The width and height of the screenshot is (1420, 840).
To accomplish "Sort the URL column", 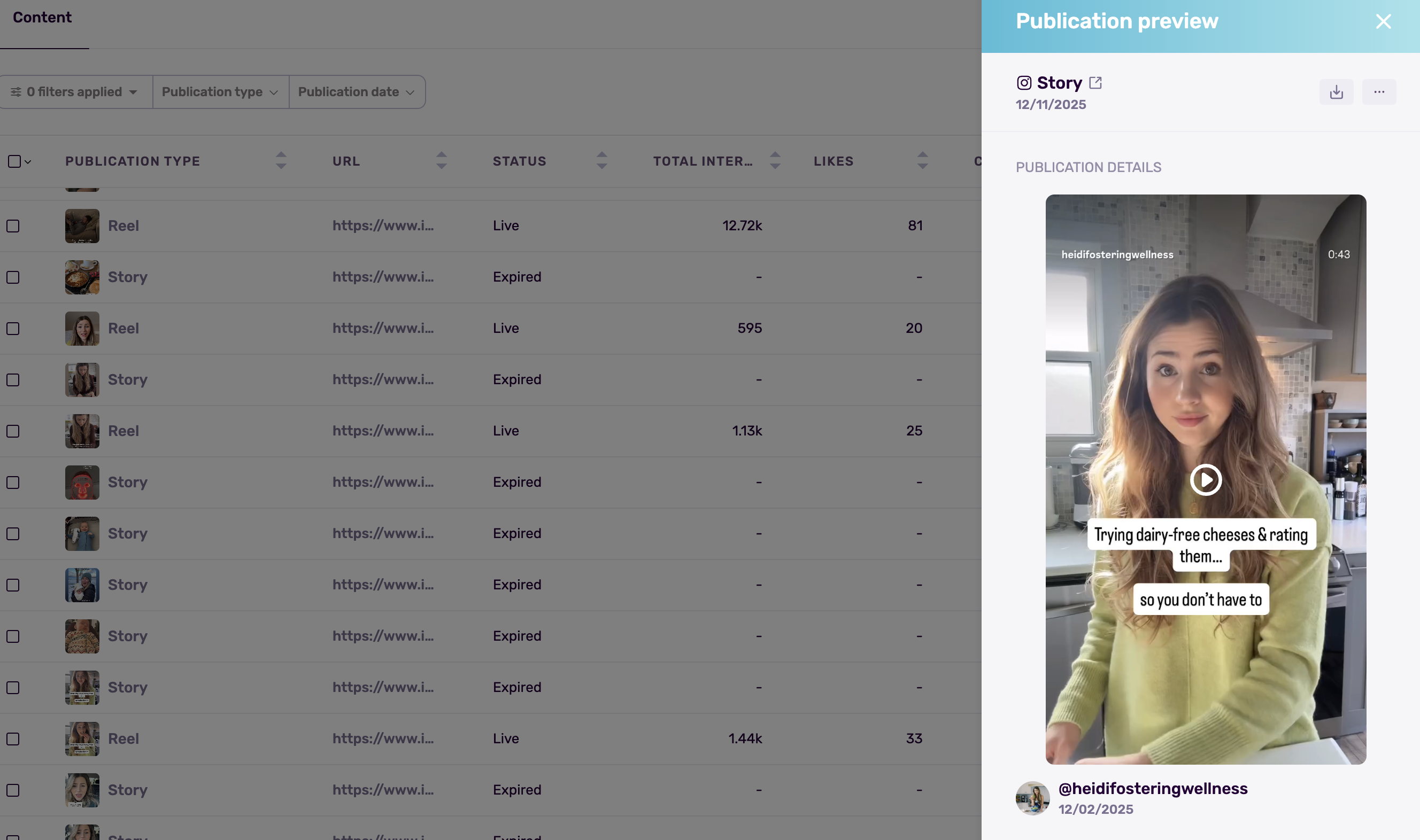I will click(x=441, y=161).
